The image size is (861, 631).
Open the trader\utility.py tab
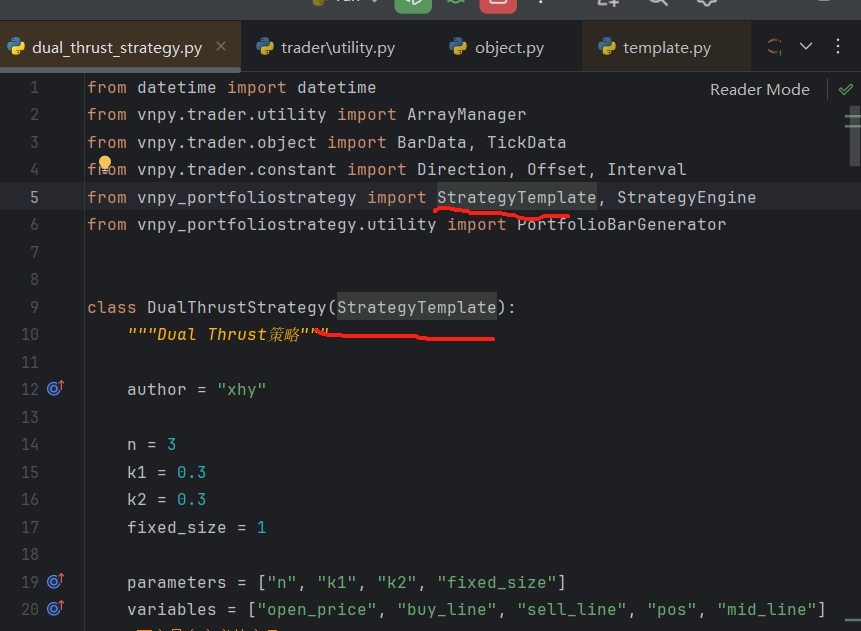click(x=326, y=48)
